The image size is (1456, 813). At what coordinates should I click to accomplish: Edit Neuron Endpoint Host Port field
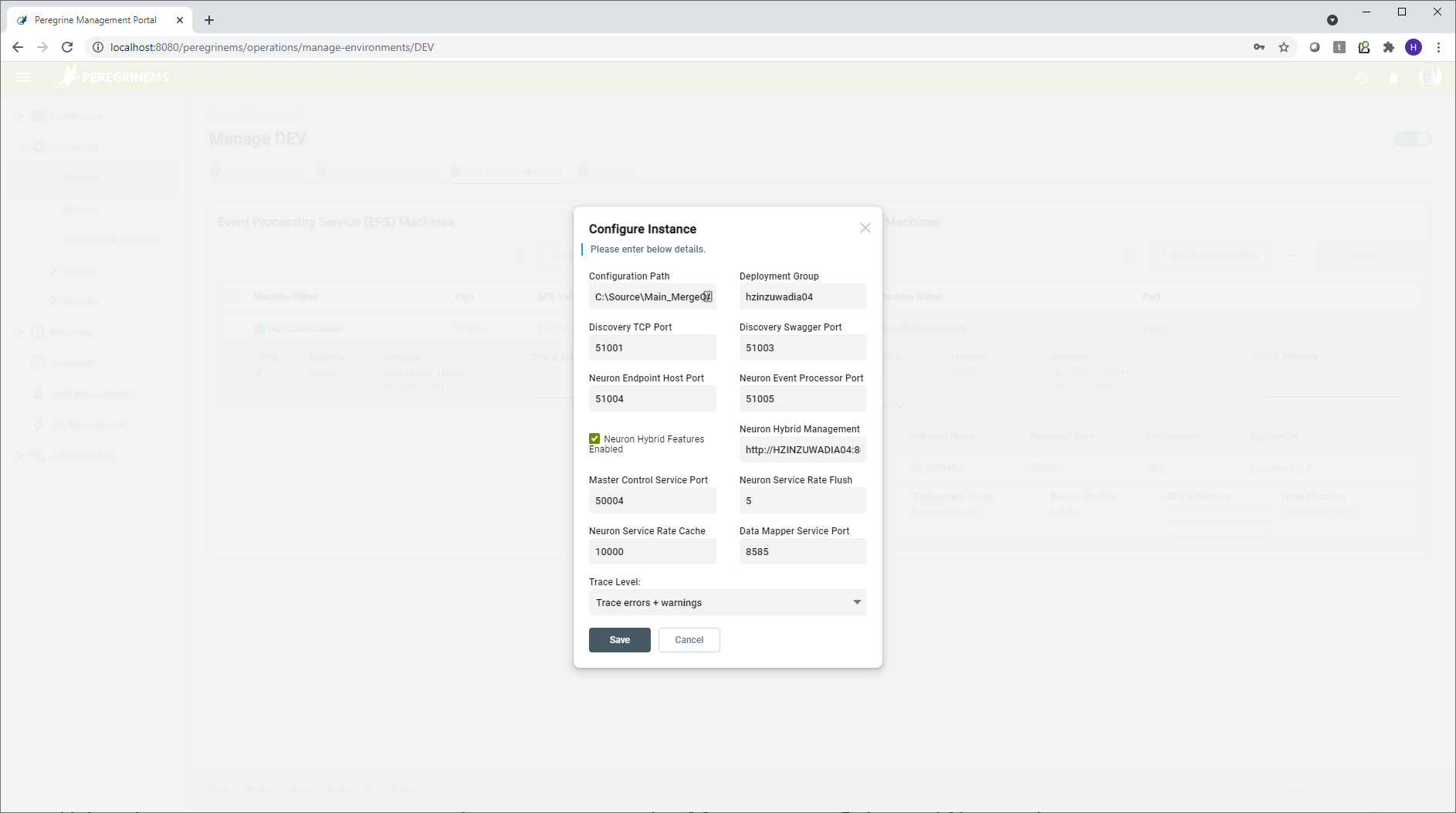[x=652, y=398]
